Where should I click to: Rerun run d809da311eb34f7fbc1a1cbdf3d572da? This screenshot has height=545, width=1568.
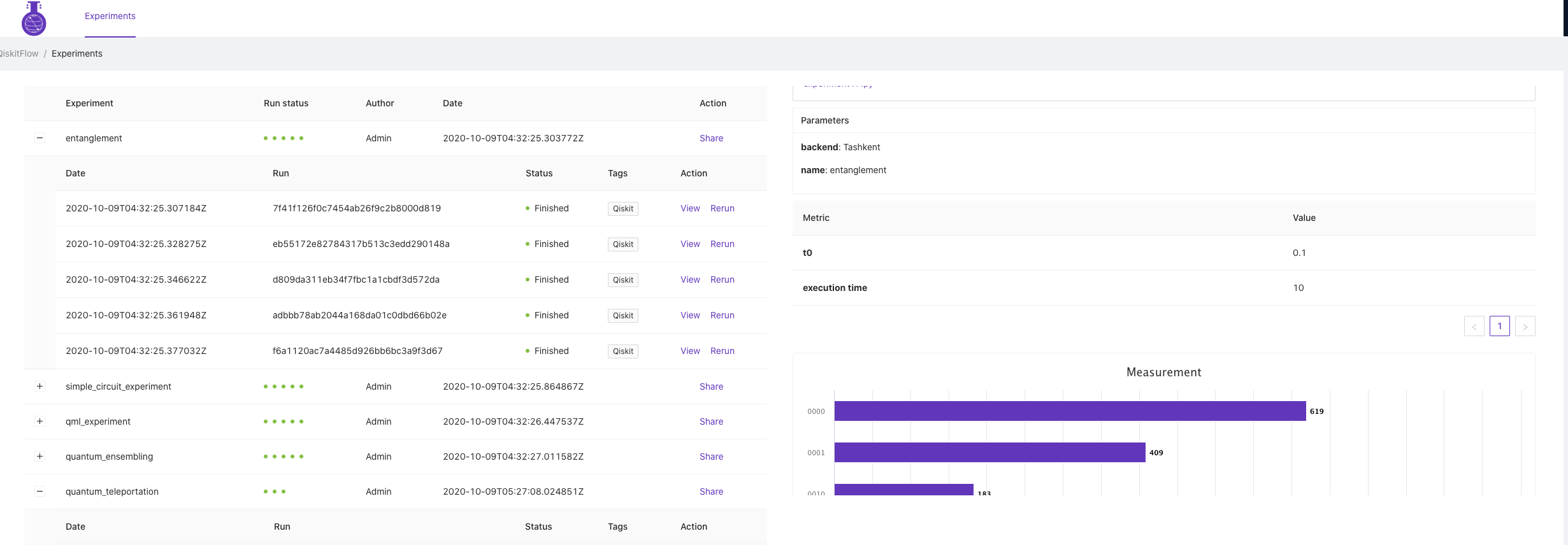723,280
